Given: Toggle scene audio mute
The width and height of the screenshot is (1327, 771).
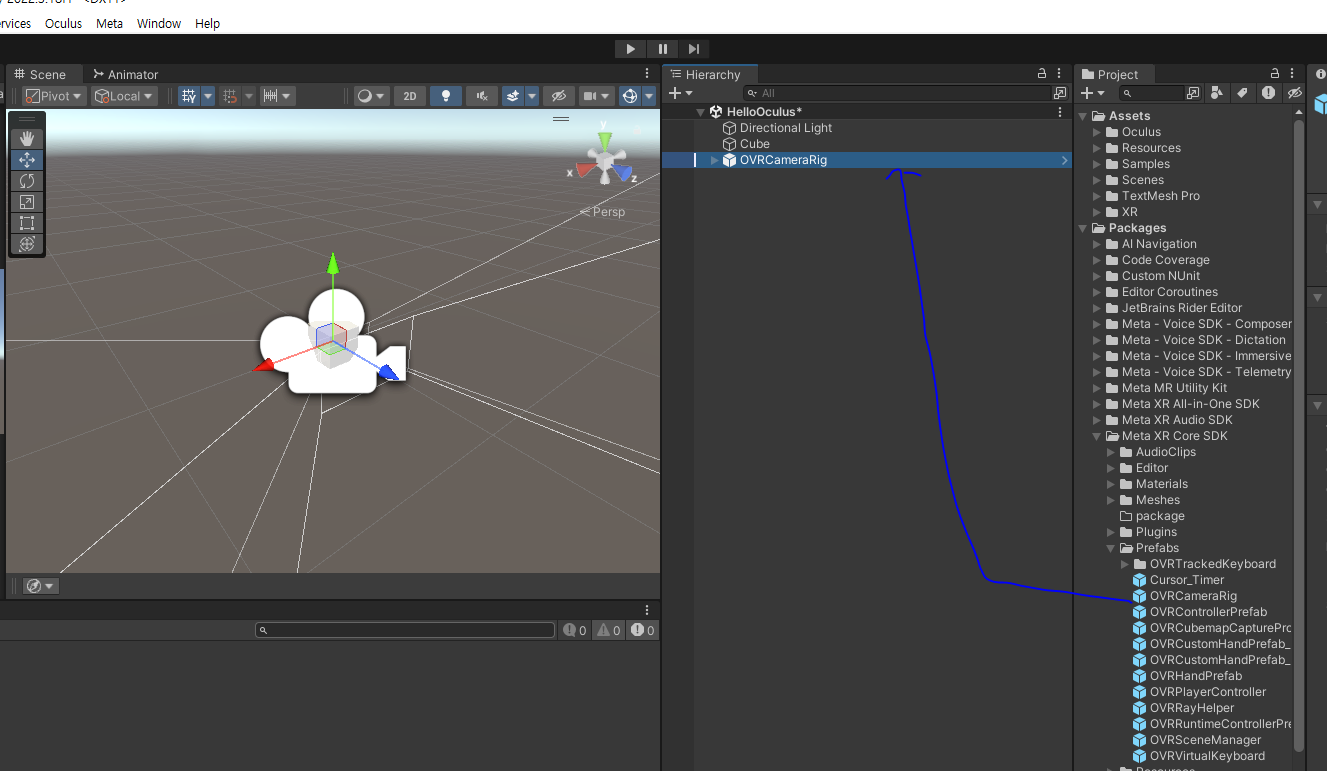Looking at the screenshot, I should pos(481,96).
